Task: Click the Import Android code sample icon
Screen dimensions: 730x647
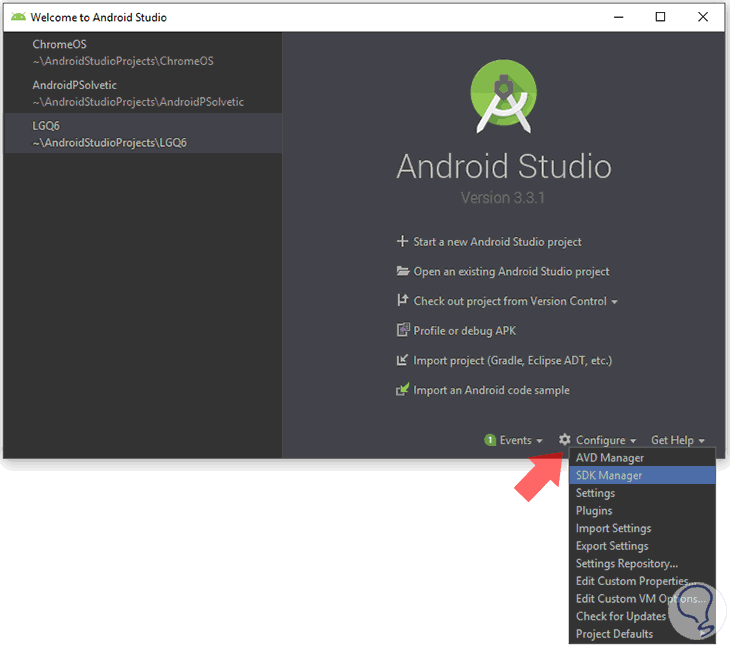Action: click(x=402, y=389)
